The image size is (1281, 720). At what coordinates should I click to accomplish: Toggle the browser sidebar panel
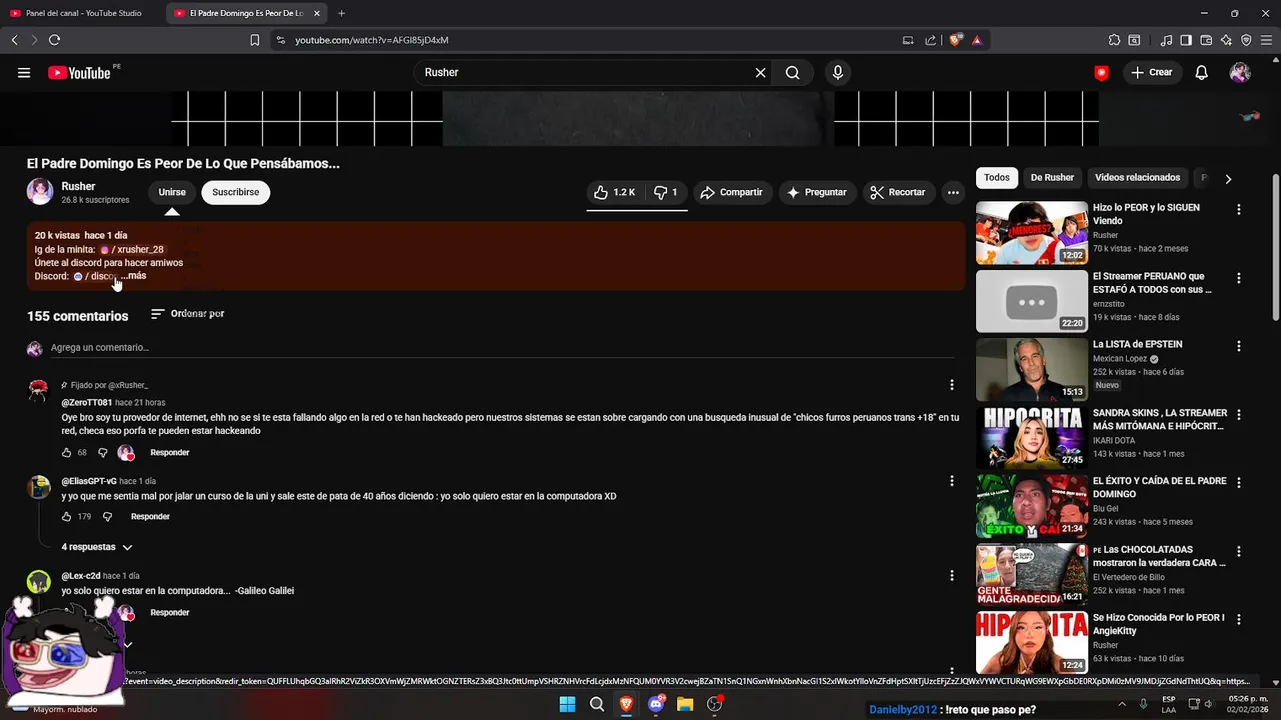[1186, 40]
